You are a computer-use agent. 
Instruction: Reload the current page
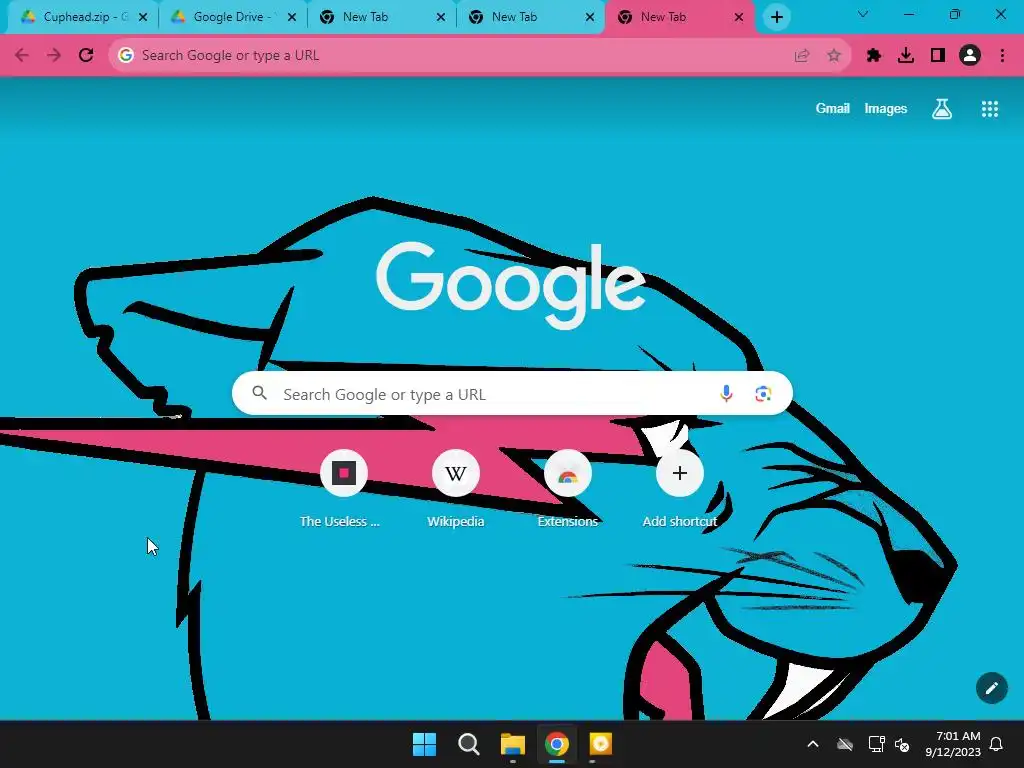pyautogui.click(x=86, y=56)
